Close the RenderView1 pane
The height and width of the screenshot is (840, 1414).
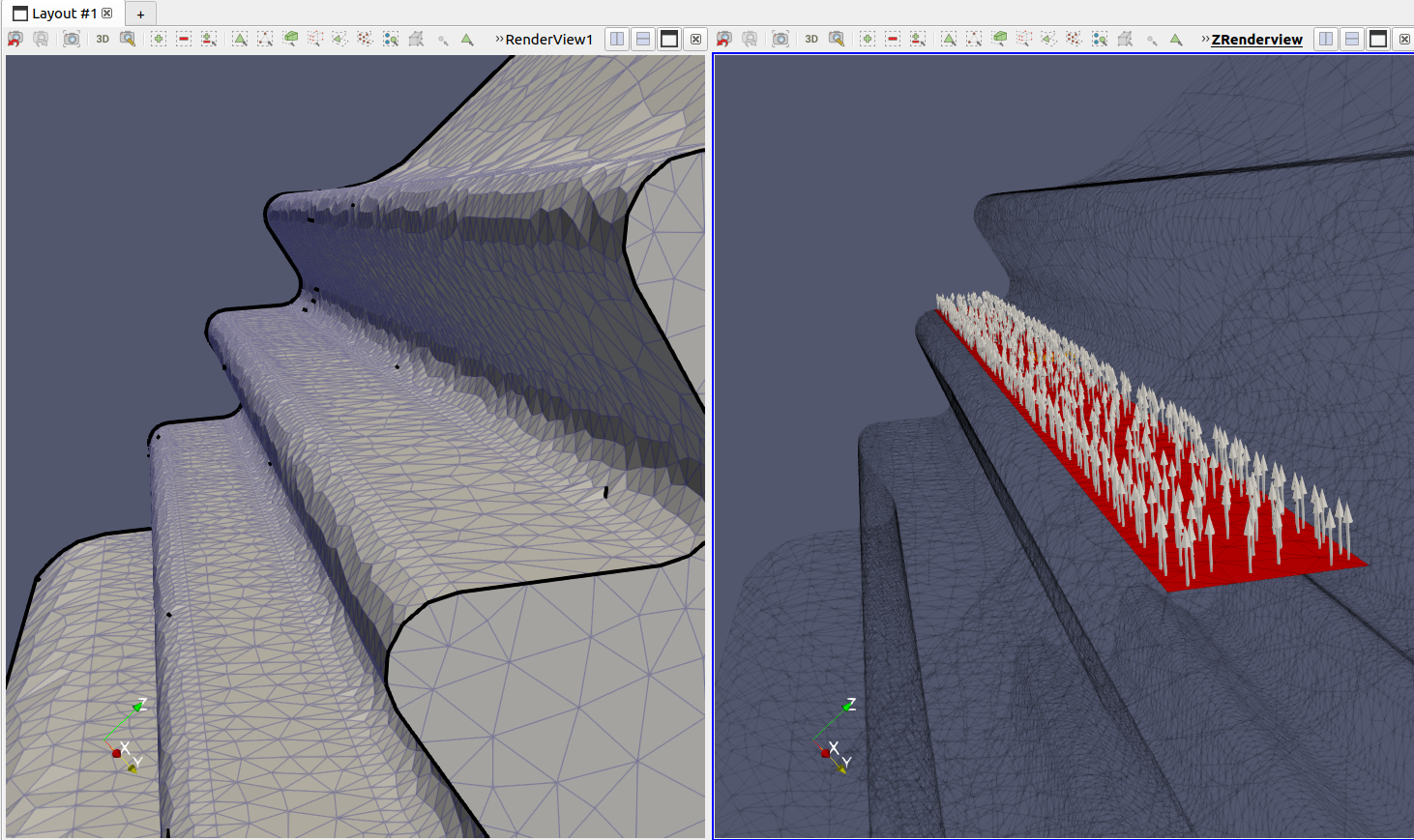click(x=695, y=39)
